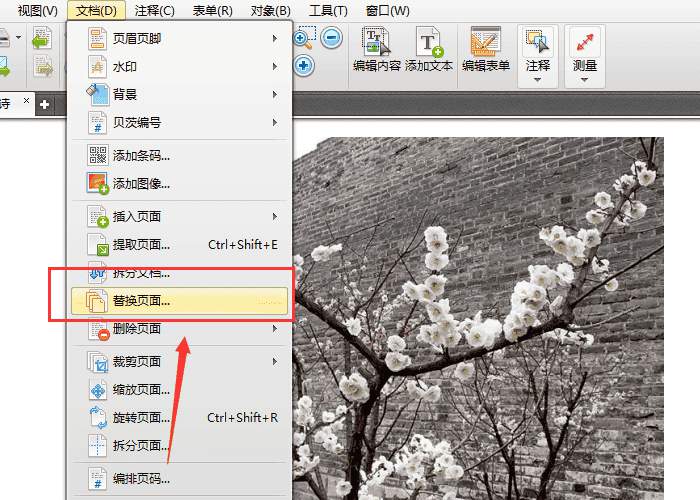Close the current document tab
The width and height of the screenshot is (700, 500).
(26, 100)
